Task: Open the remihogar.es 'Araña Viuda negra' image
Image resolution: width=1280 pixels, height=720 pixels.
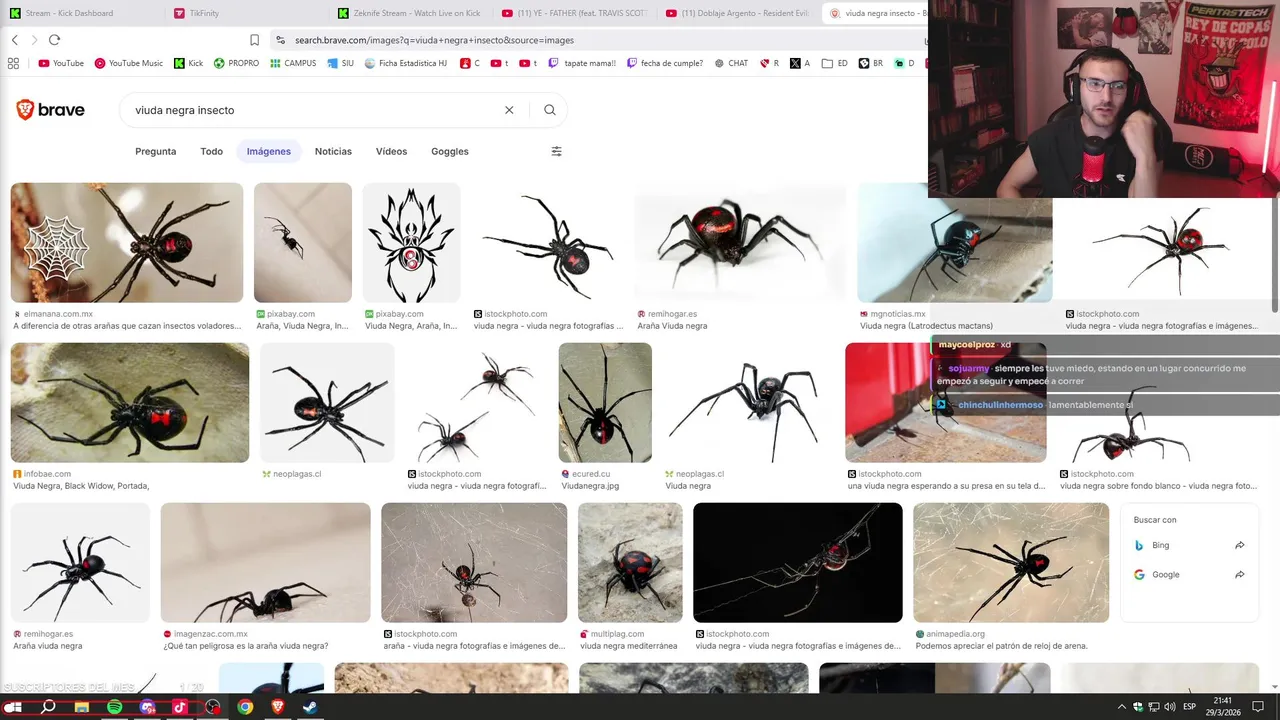Action: point(739,242)
